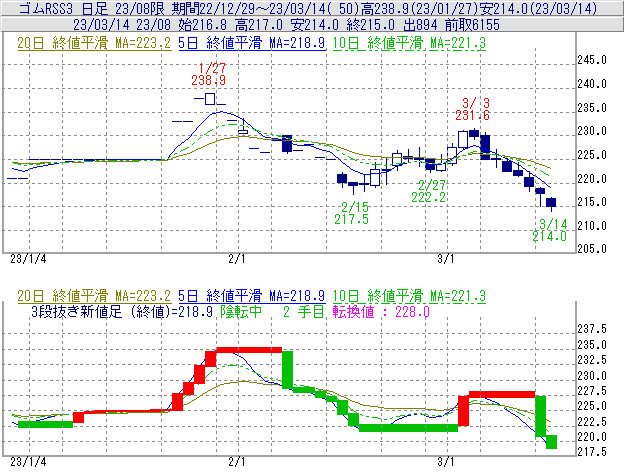Image resolution: width=624 pixels, height=475 pixels.
Task: Click the 前取6155 open interest value
Action: (472, 25)
